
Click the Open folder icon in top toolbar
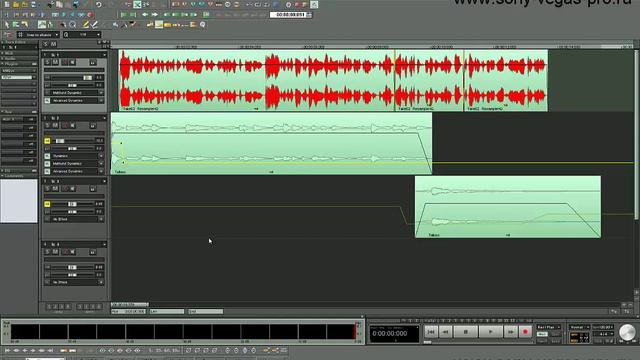point(16,4)
